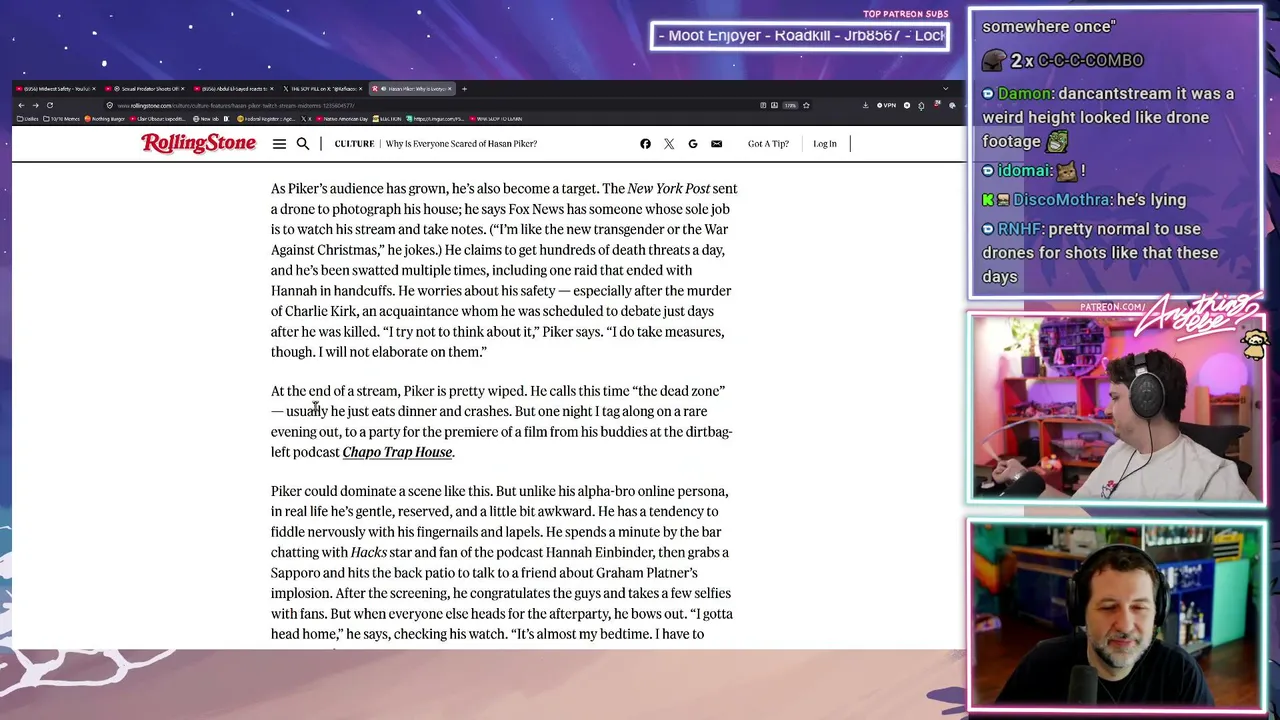Open the Rolling Stone search icon
This screenshot has height=720, width=1280.
pos(303,144)
